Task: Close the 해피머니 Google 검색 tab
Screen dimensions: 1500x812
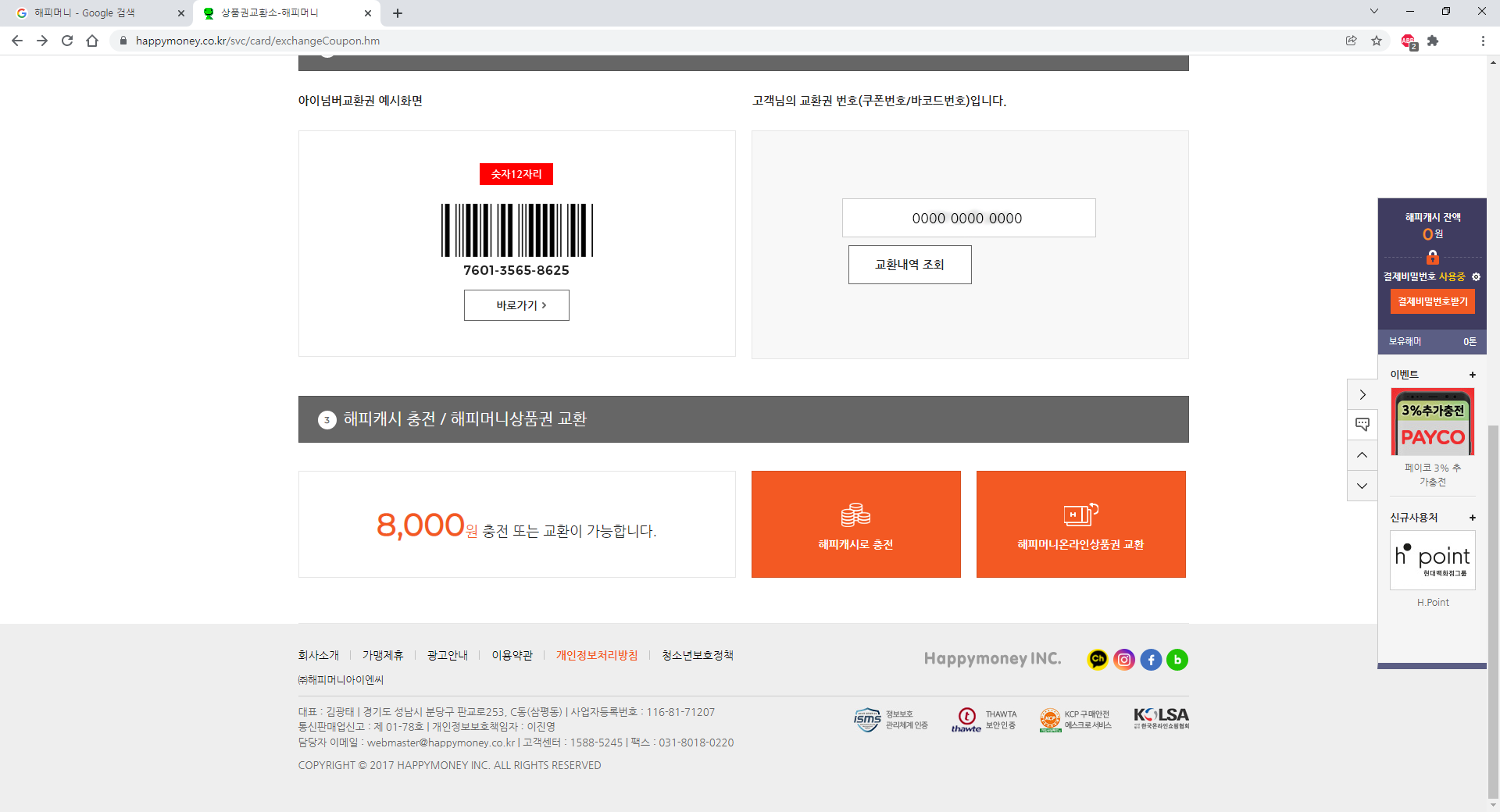Action: (x=181, y=13)
